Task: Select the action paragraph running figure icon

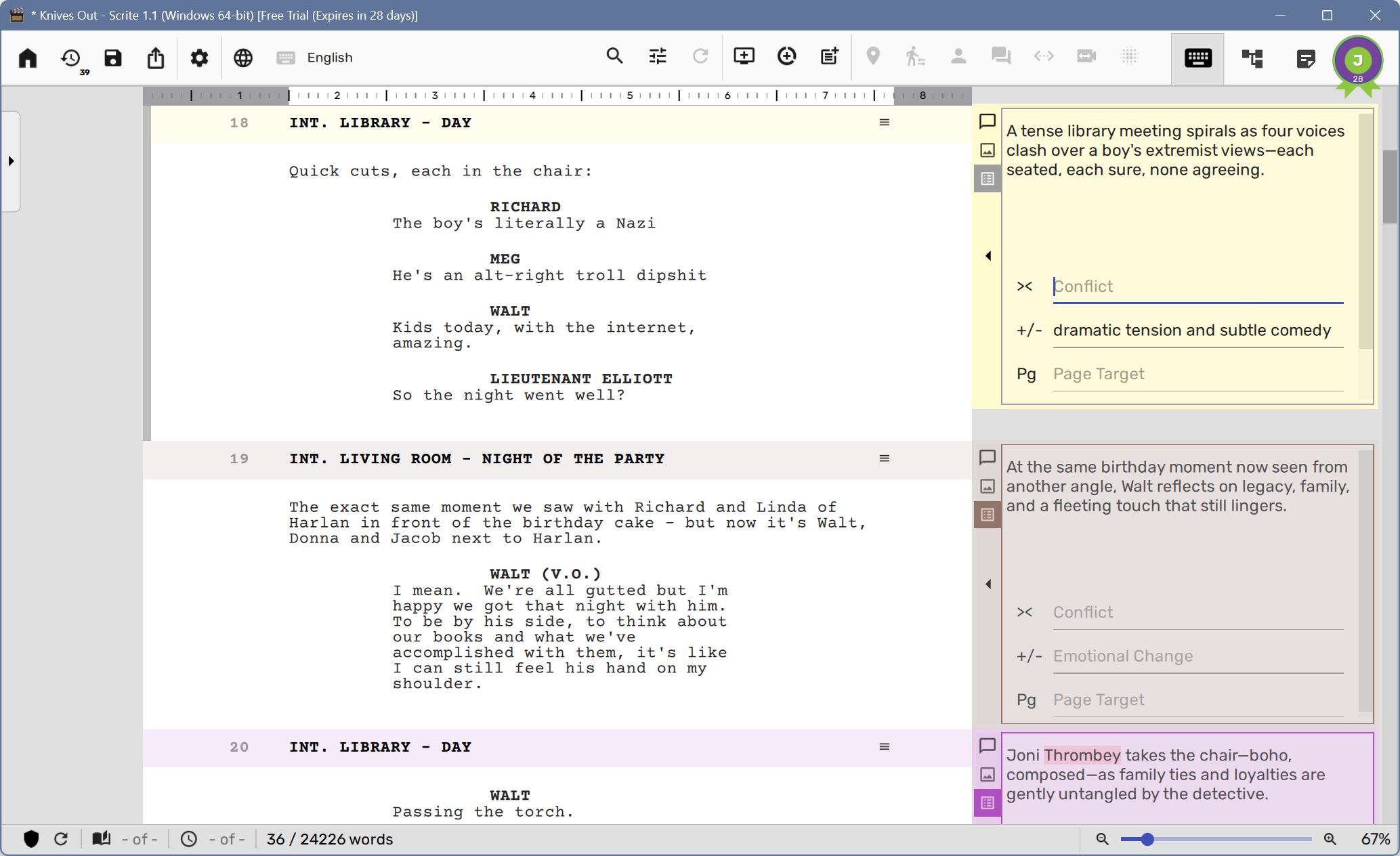Action: pyautogui.click(x=915, y=56)
